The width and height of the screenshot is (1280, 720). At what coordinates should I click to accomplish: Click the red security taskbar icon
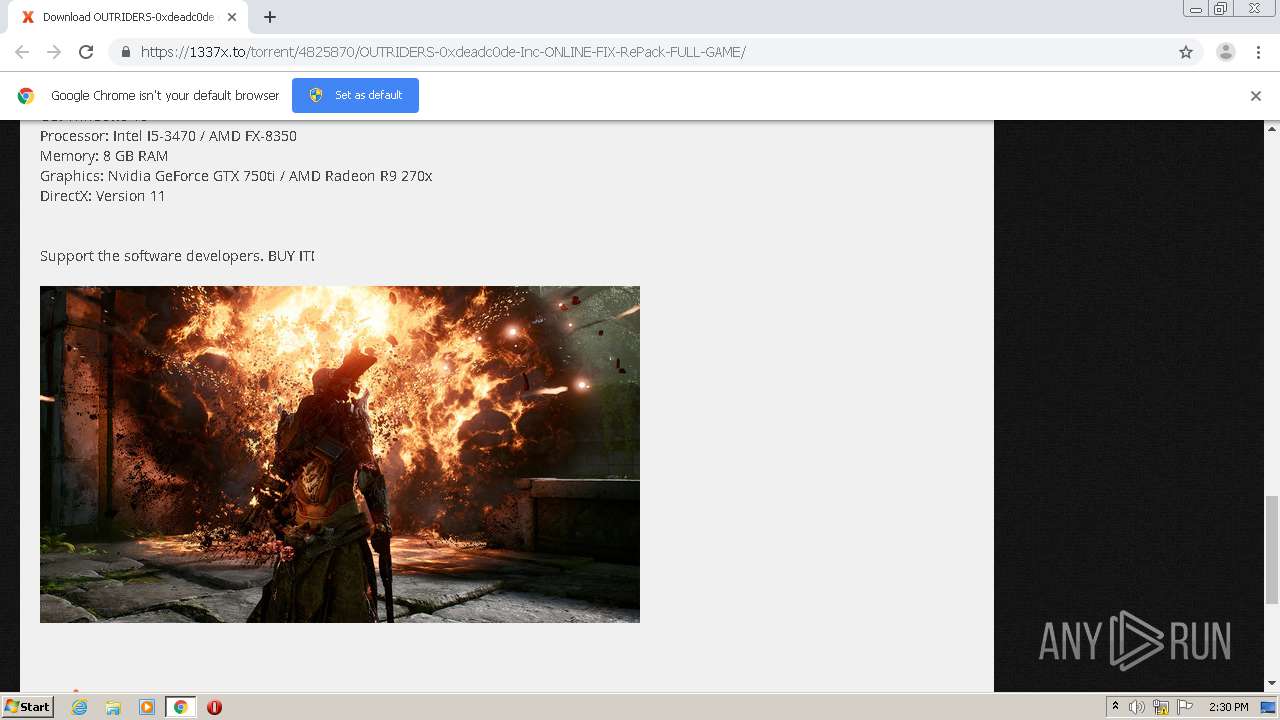[x=214, y=707]
